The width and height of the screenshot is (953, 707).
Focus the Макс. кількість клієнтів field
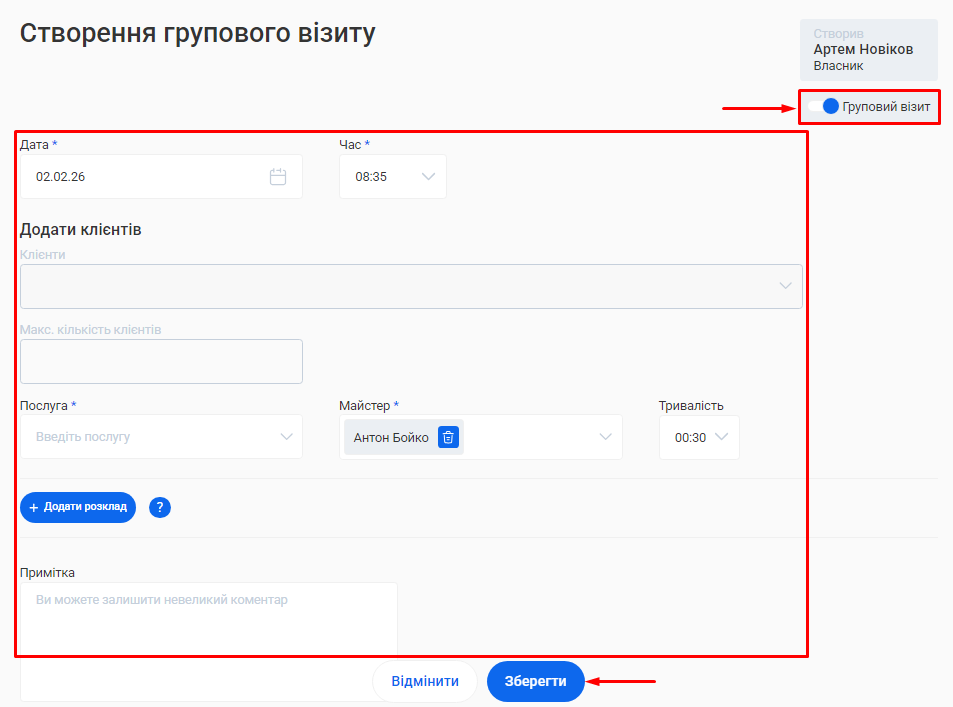pyautogui.click(x=161, y=361)
